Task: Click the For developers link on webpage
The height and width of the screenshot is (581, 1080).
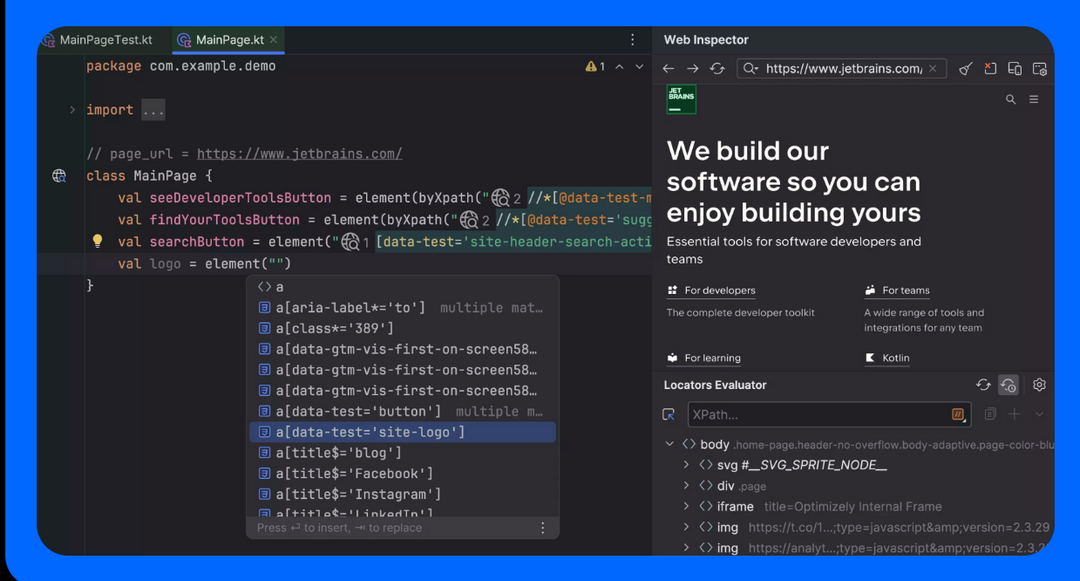Action: point(719,291)
